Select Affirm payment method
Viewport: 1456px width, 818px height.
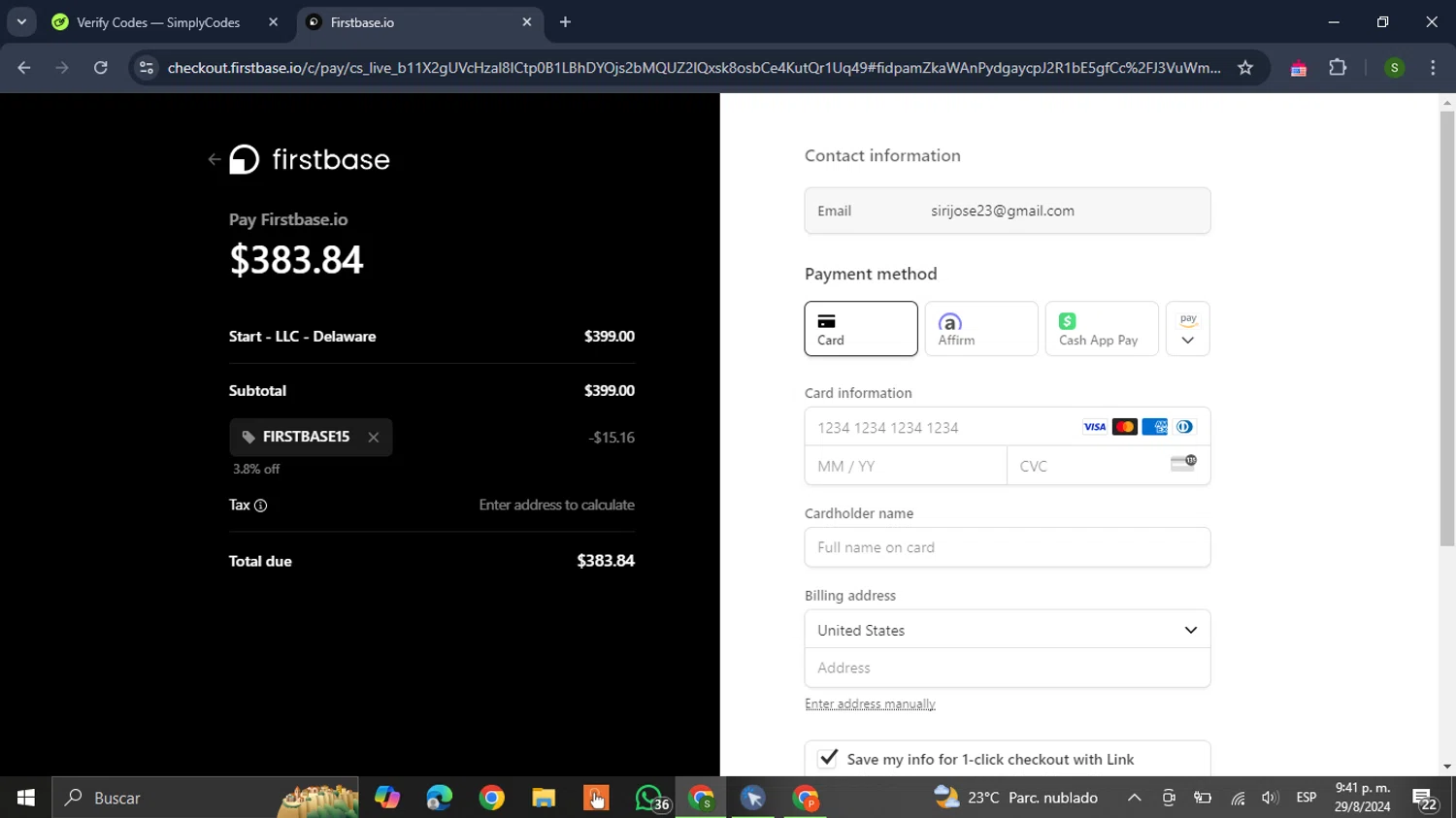pyautogui.click(x=981, y=329)
